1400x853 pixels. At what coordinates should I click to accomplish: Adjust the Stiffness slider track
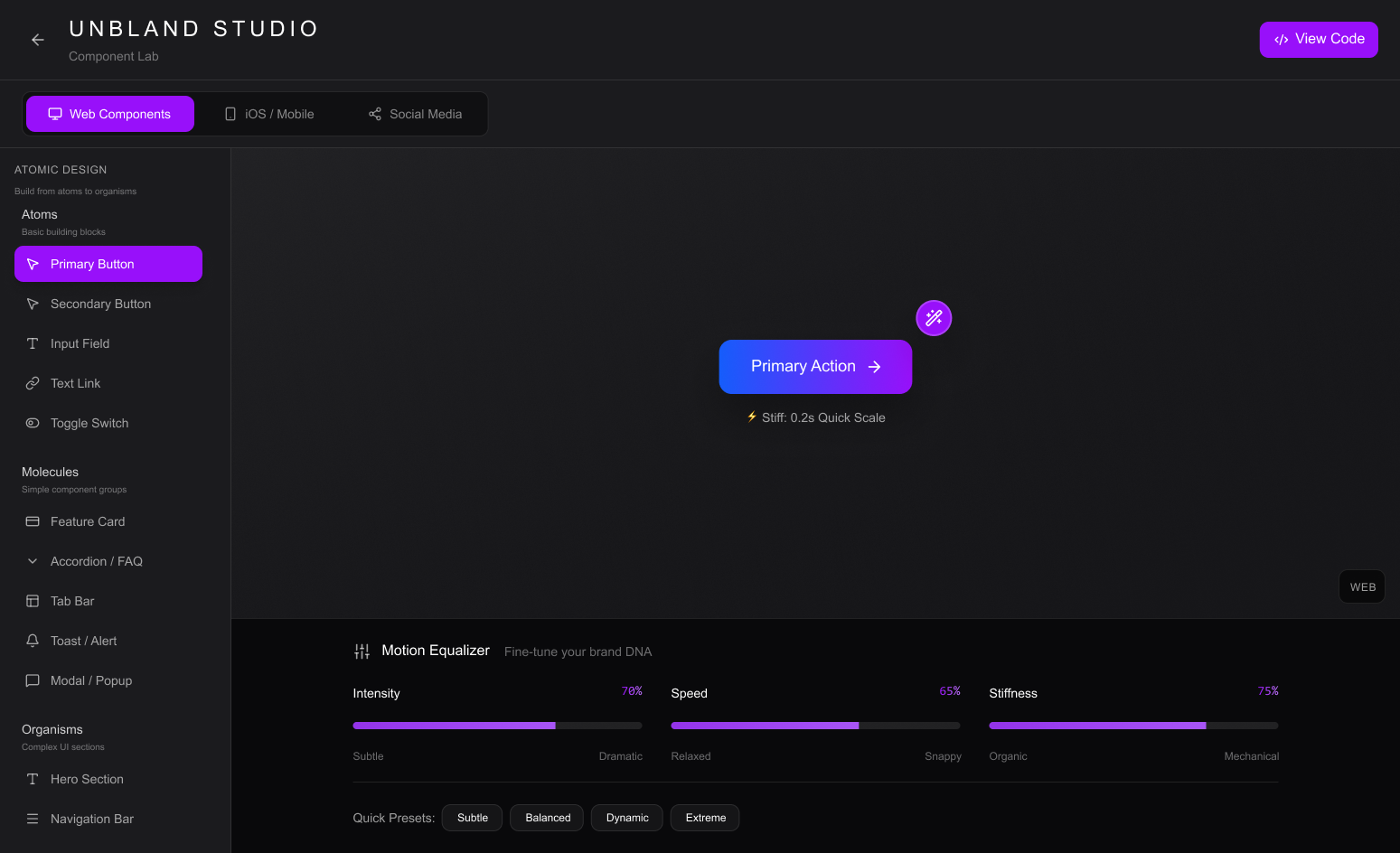[1133, 726]
